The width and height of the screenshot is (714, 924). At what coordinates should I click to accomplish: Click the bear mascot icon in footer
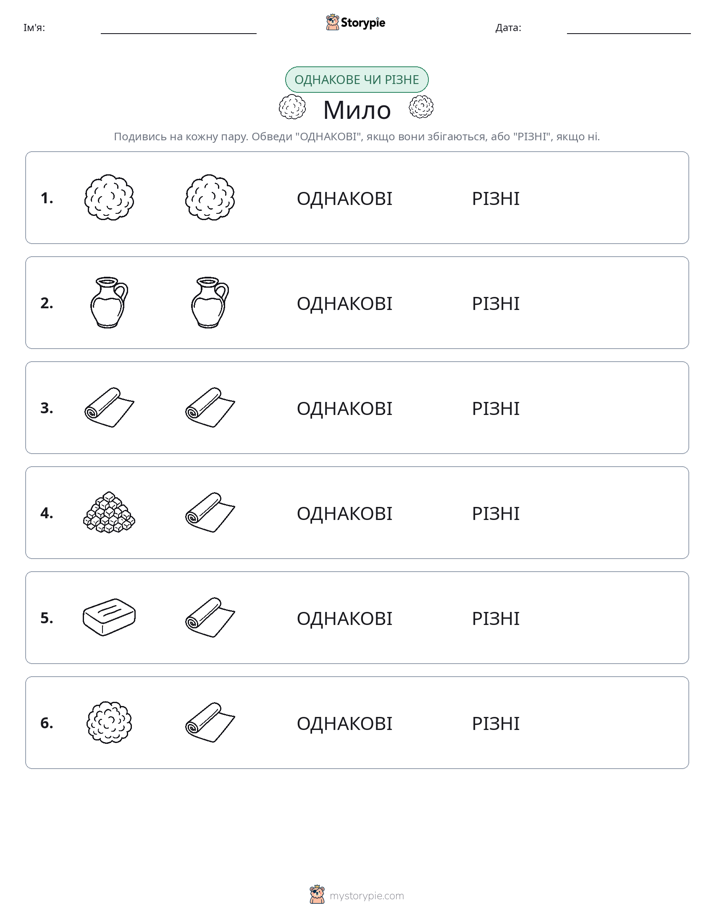tap(317, 895)
